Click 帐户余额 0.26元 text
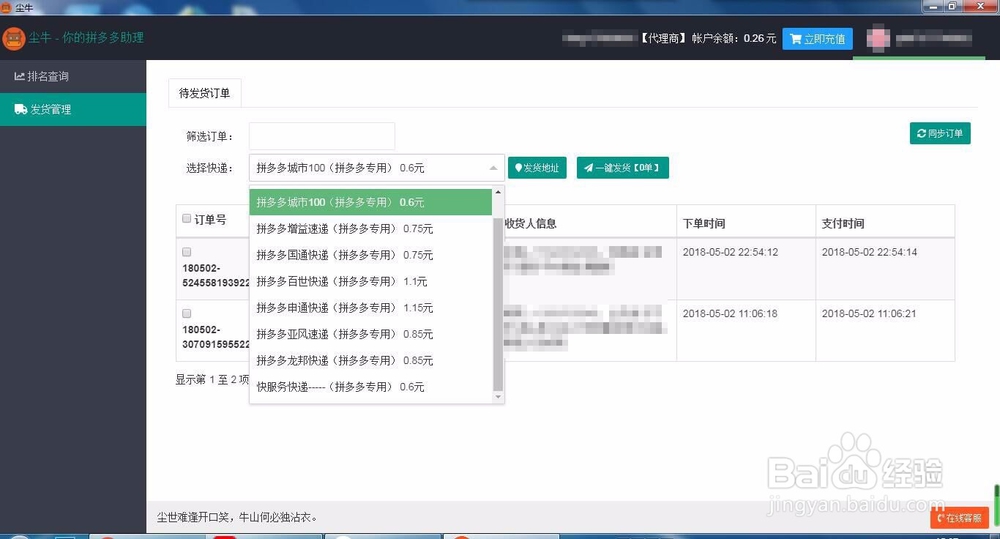Screen dimensions: 1000x539 734,38
